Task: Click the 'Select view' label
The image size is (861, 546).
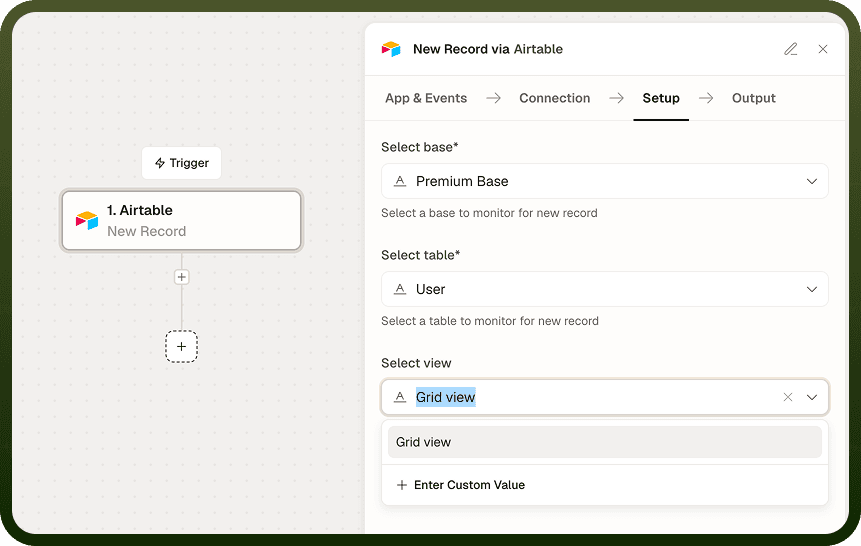Action: click(x=416, y=363)
